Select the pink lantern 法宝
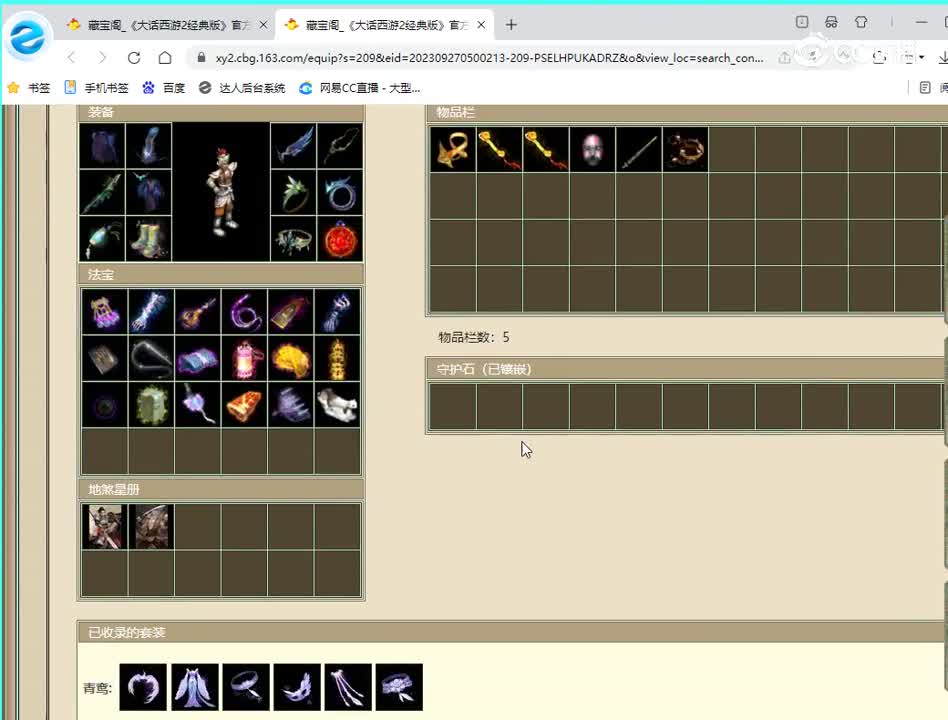Viewport: 948px width, 720px height. pos(244,358)
